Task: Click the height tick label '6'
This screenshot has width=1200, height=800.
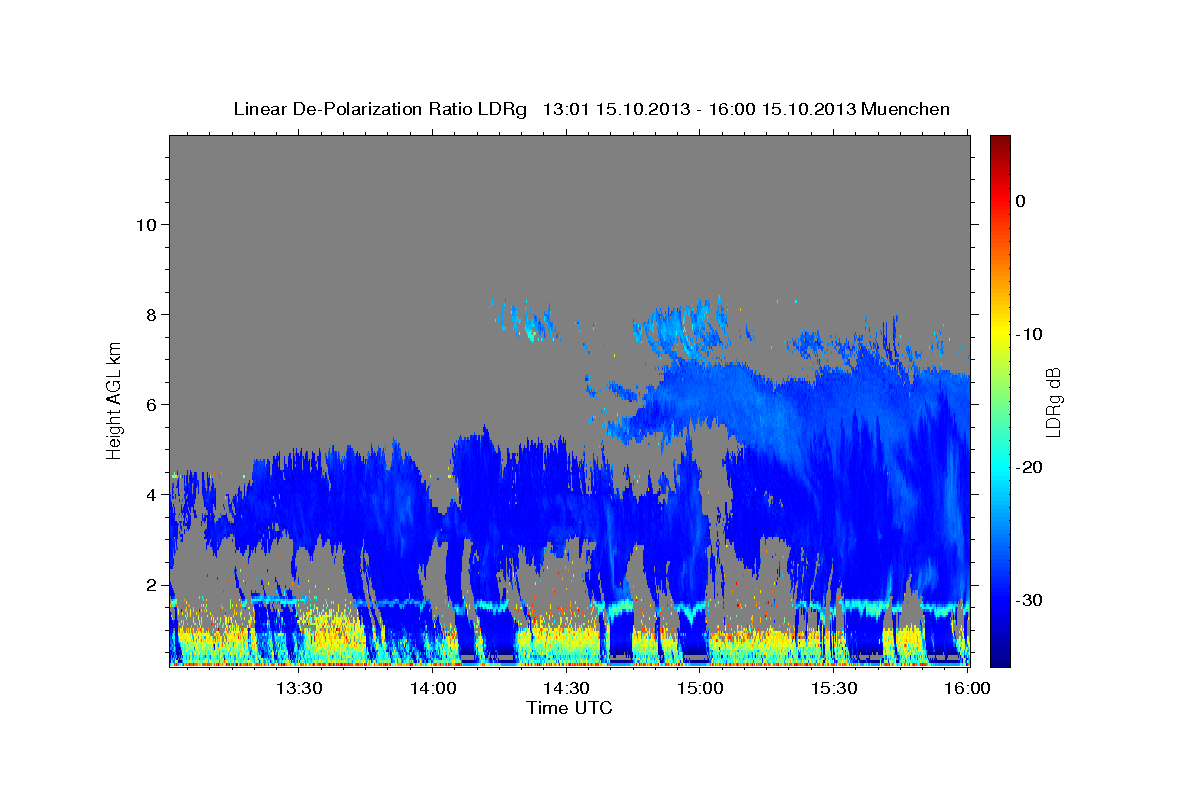Action: tap(150, 404)
